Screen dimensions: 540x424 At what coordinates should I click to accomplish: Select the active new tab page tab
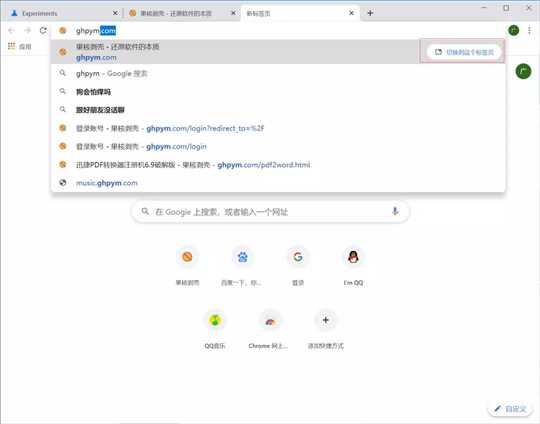pyautogui.click(x=300, y=13)
